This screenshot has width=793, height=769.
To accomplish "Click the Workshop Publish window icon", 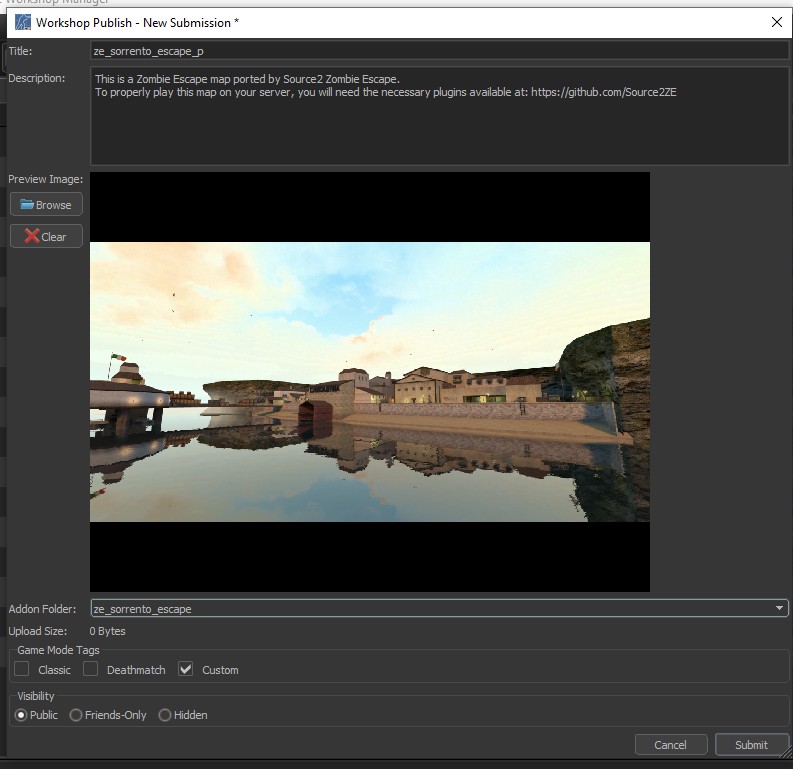I will pos(22,22).
